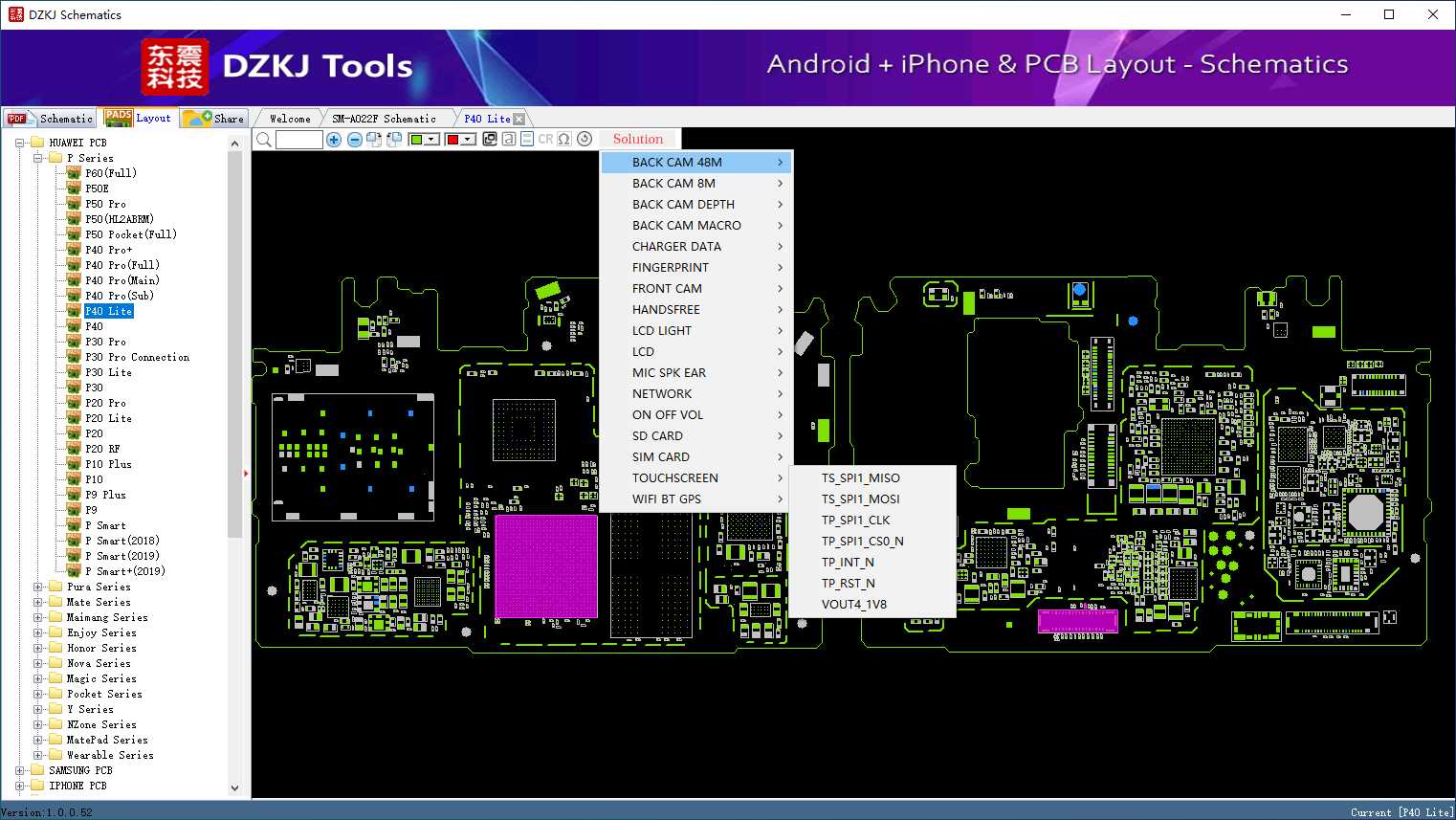The height and width of the screenshot is (820, 1456).
Task: Collapse the P Series tree node
Action: click(x=38, y=158)
